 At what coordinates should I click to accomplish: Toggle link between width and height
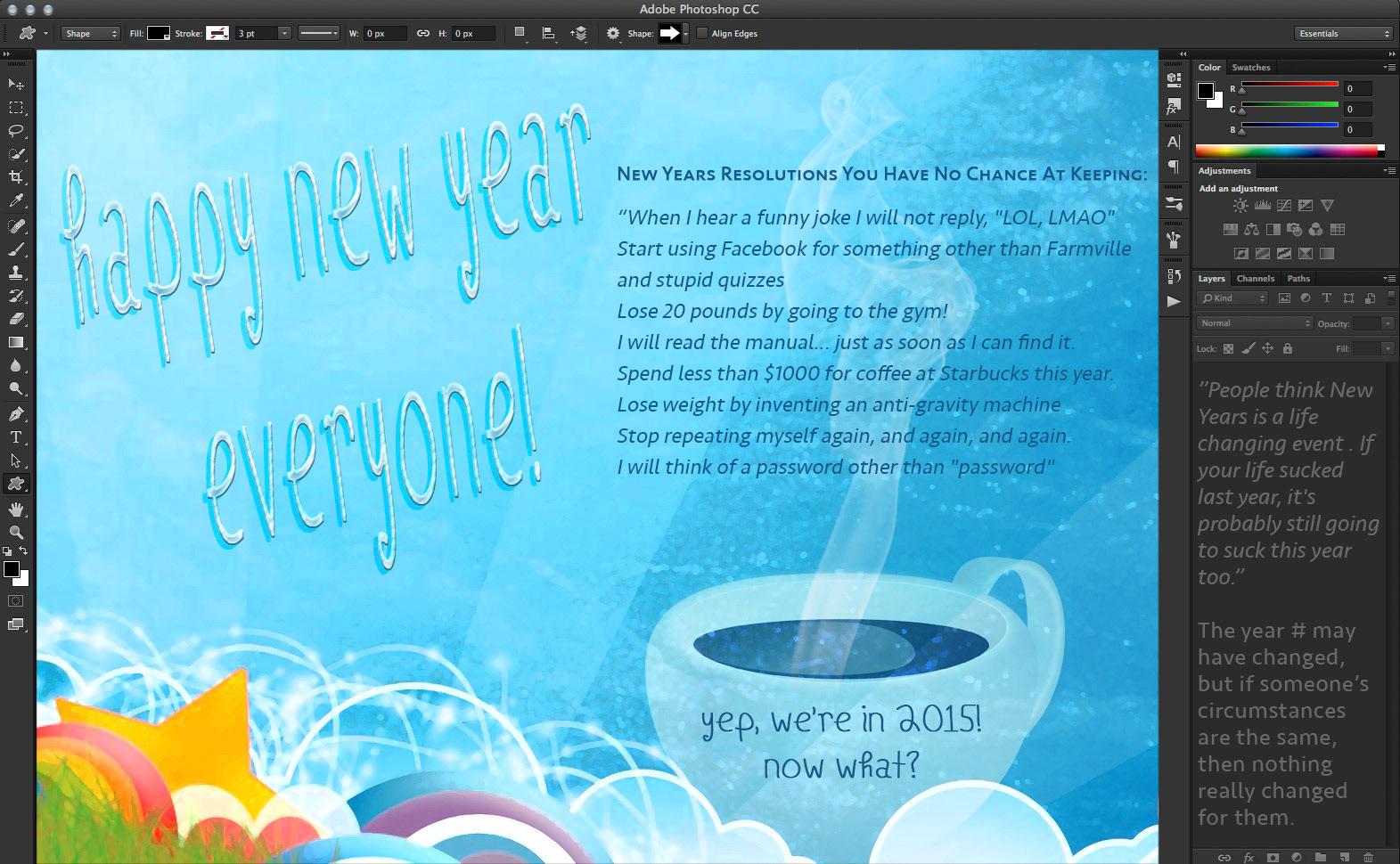[x=423, y=34]
